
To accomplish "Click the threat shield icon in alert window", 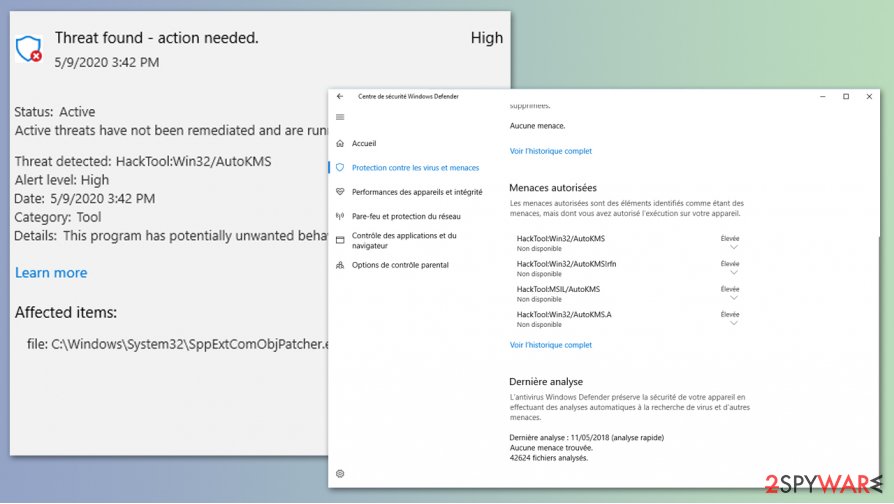I will [29, 49].
